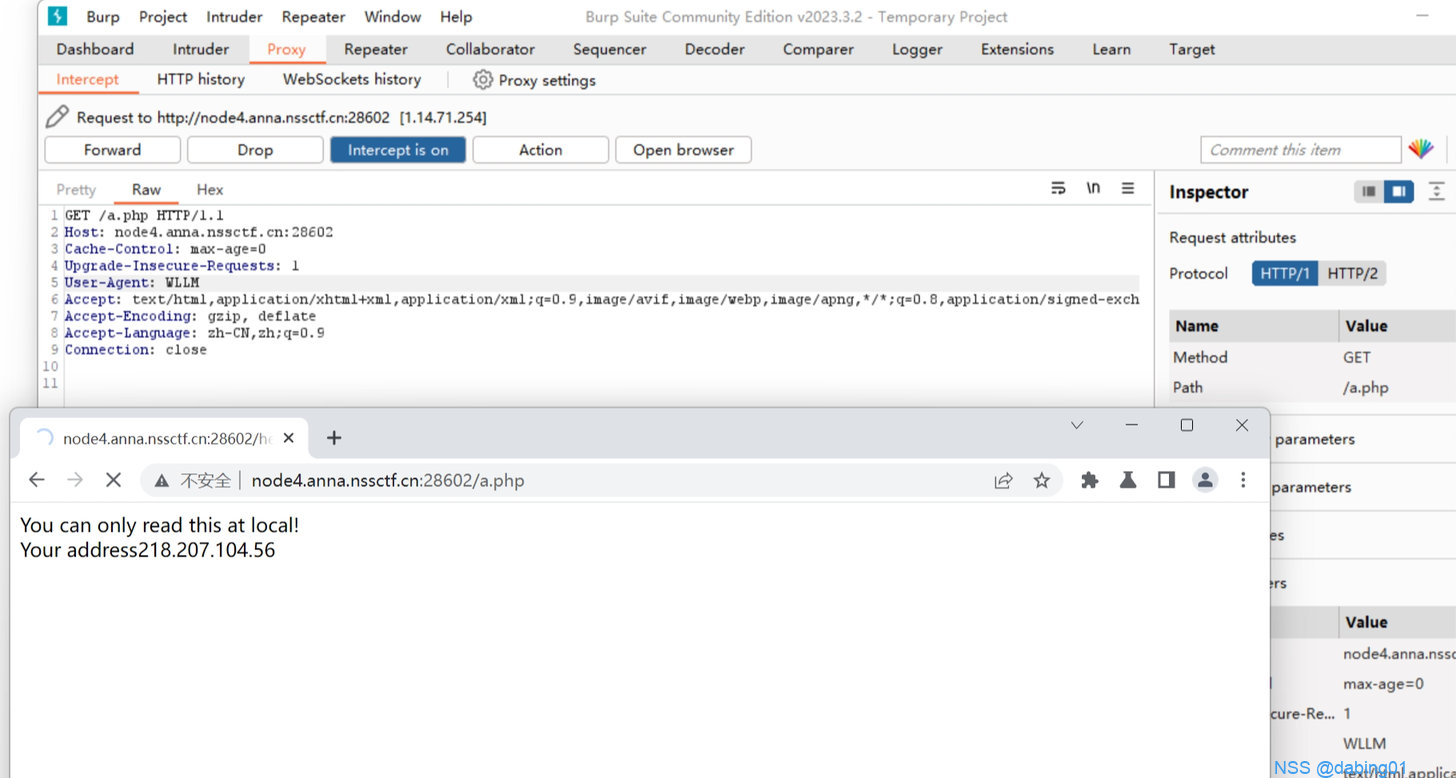
Task: Select HTTP/1 protocol in Inspector
Action: (1285, 273)
